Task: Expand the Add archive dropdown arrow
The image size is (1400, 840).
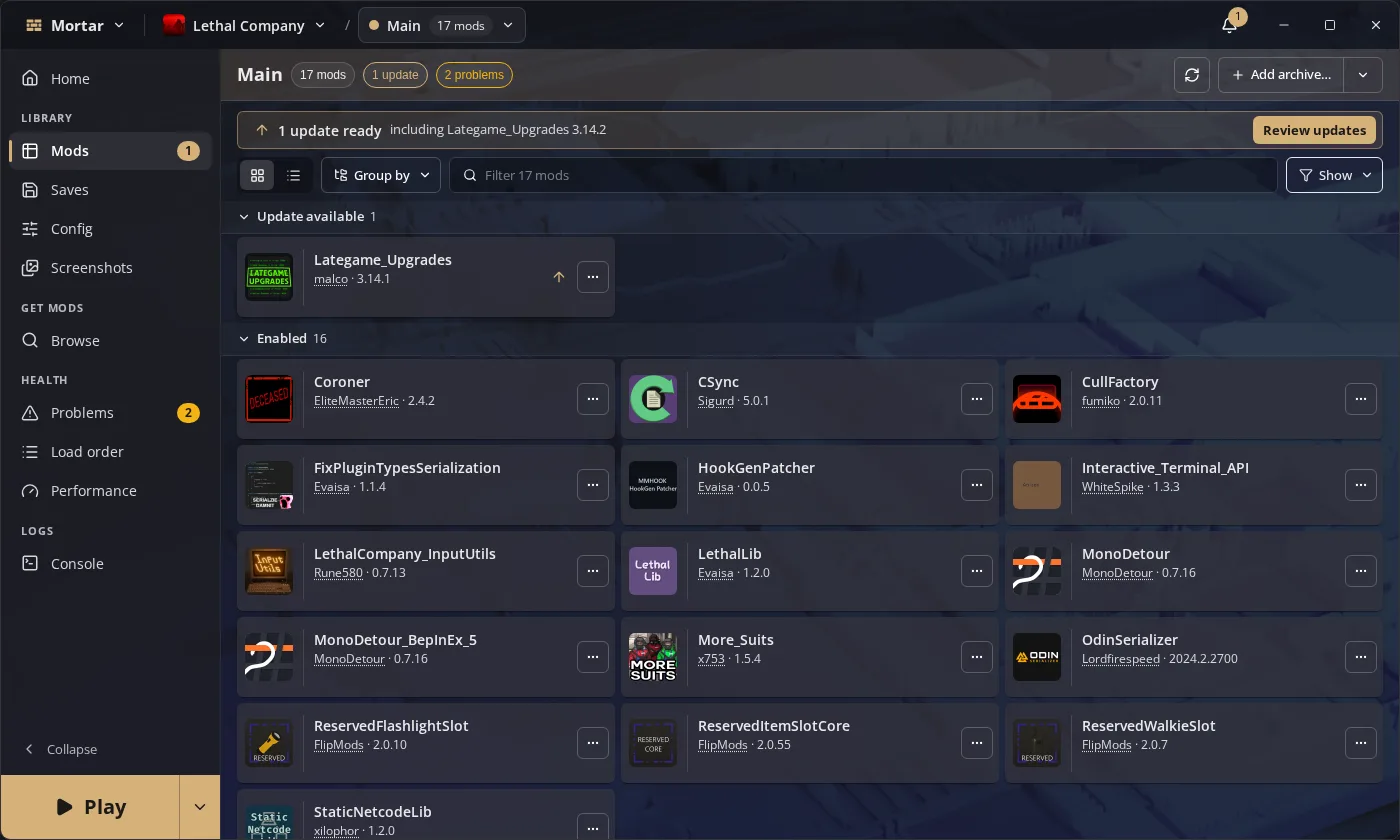Action: pos(1363,75)
